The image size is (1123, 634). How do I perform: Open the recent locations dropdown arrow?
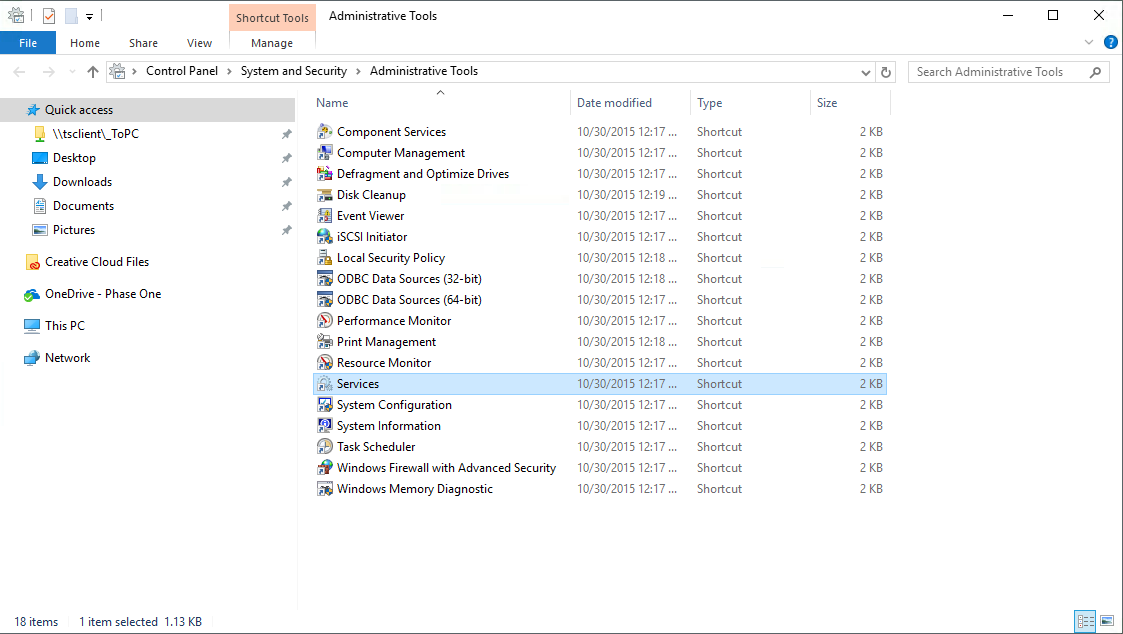pos(72,72)
